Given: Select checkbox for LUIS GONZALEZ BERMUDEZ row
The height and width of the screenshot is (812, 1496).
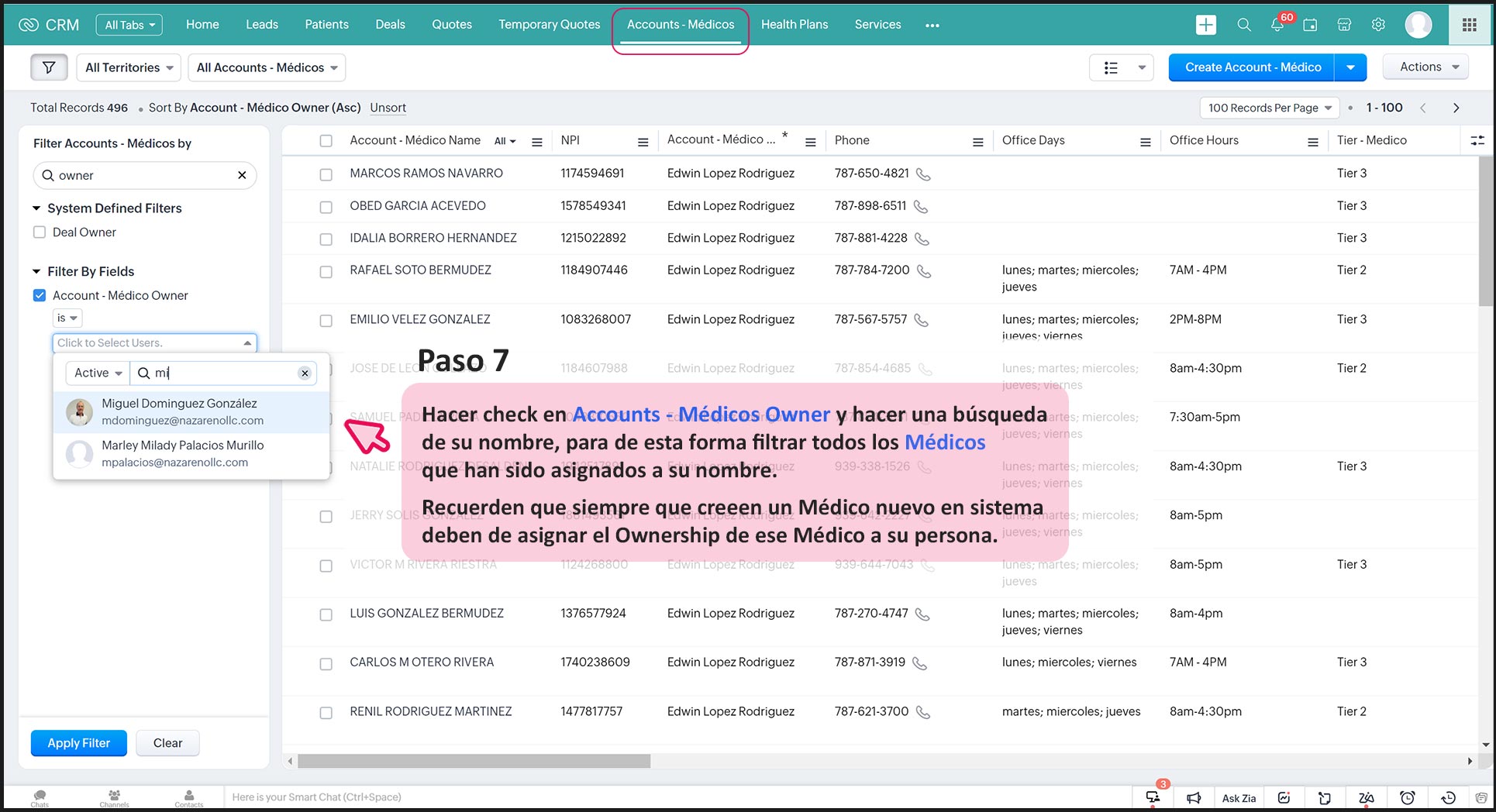Looking at the screenshot, I should (326, 614).
